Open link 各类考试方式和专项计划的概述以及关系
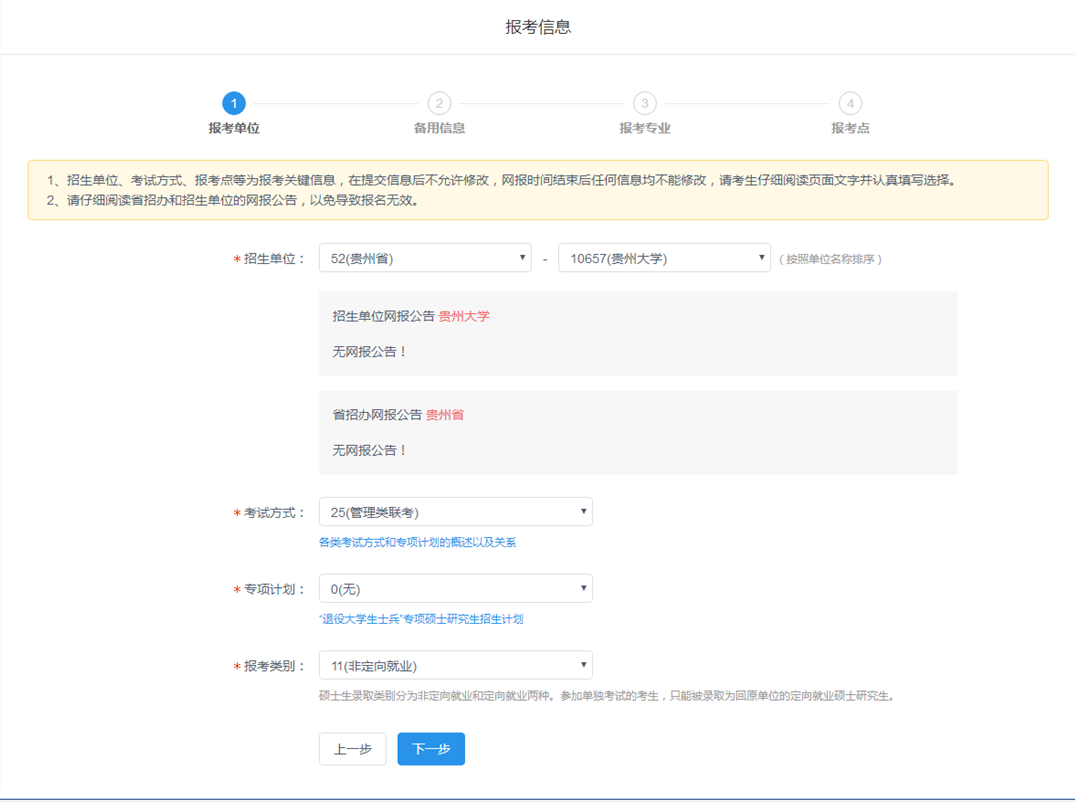This screenshot has height=802, width=1075. coord(417,543)
